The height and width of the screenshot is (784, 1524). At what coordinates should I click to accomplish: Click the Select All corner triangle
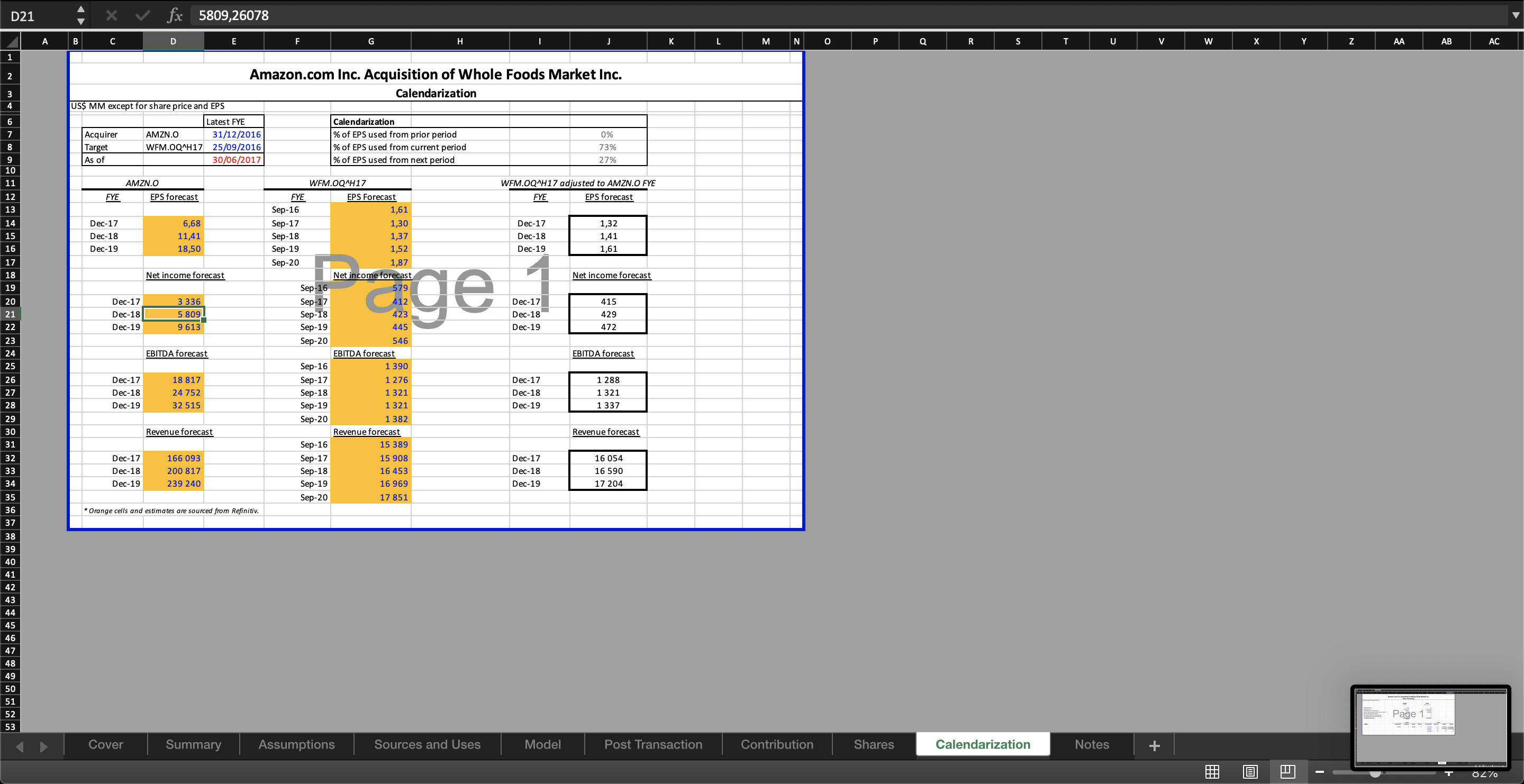(x=10, y=41)
